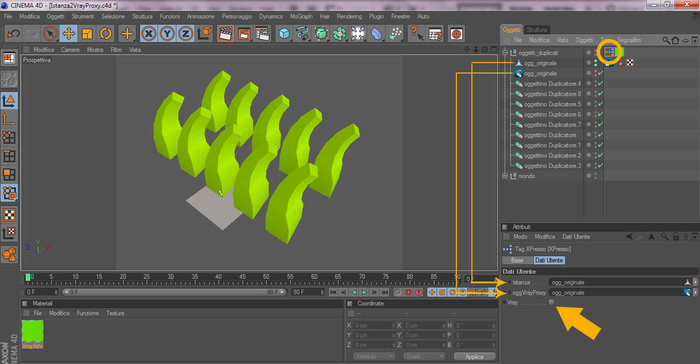Open the MoGraph menu
The width and height of the screenshot is (700, 364).
point(301,16)
